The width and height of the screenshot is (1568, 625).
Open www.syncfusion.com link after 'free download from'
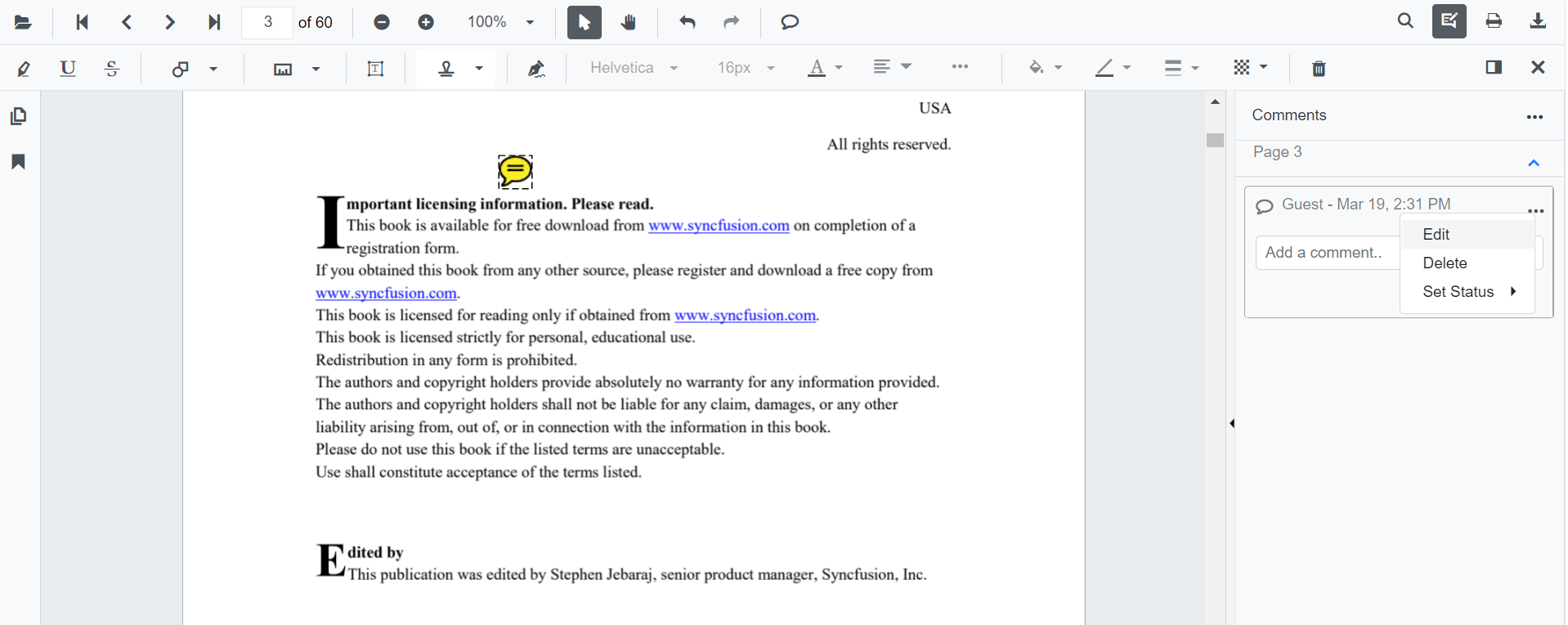(x=719, y=226)
